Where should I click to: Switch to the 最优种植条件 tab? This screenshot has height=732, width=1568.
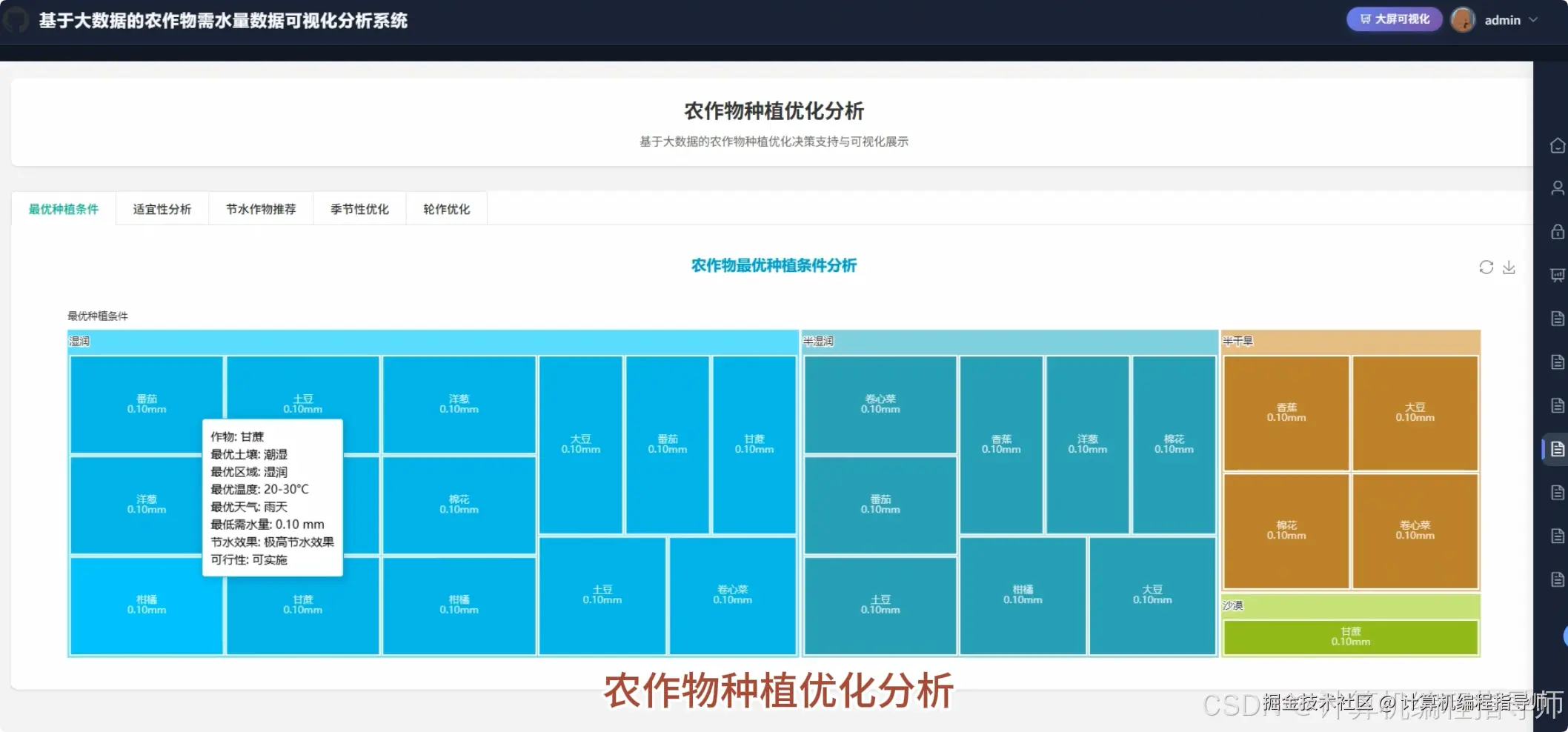tap(64, 209)
